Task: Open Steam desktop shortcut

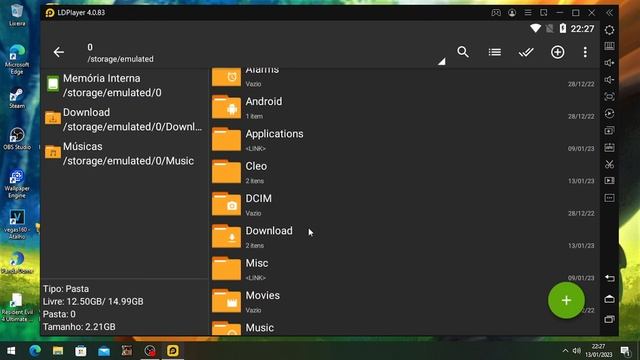Action: point(17,98)
